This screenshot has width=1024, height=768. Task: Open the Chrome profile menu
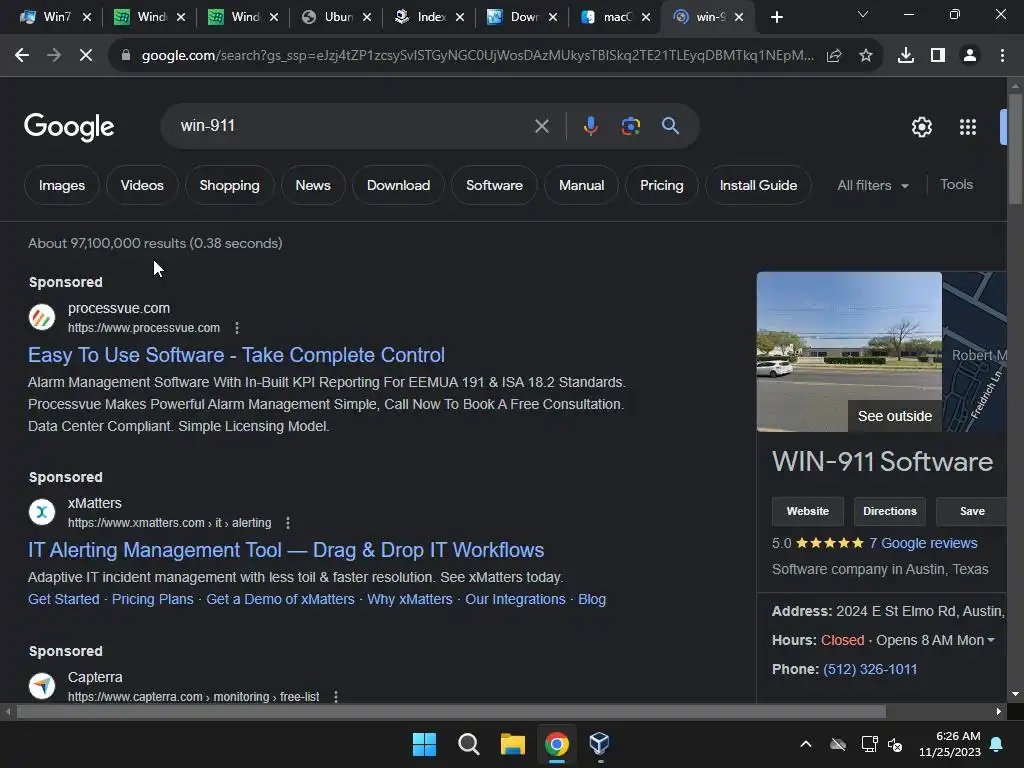coord(970,56)
